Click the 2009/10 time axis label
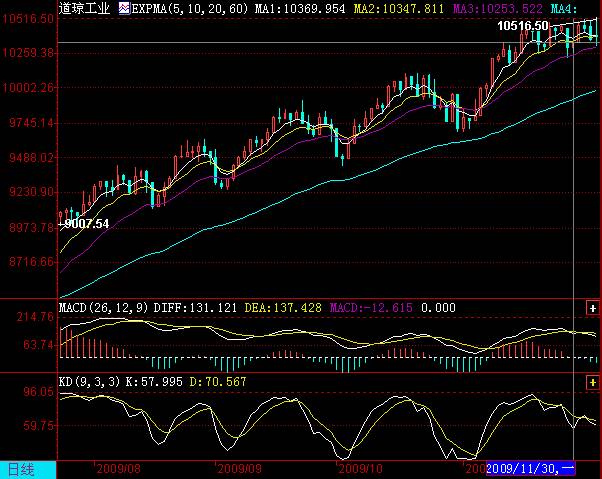The image size is (602, 479). (361, 468)
